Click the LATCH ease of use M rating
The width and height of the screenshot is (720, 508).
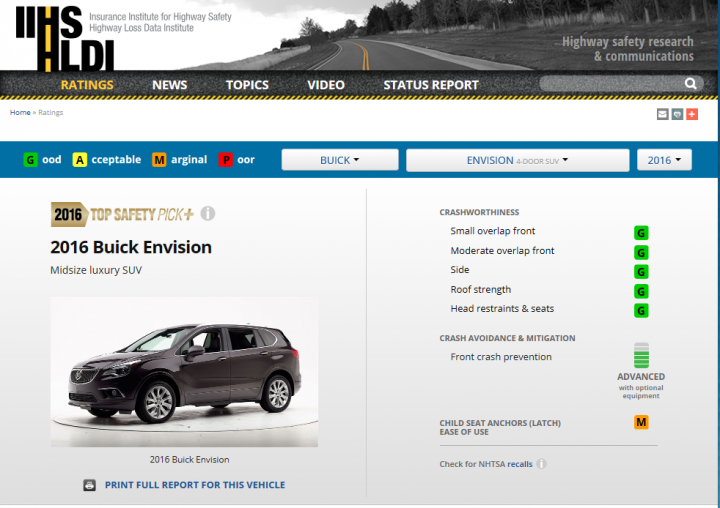[x=641, y=422]
